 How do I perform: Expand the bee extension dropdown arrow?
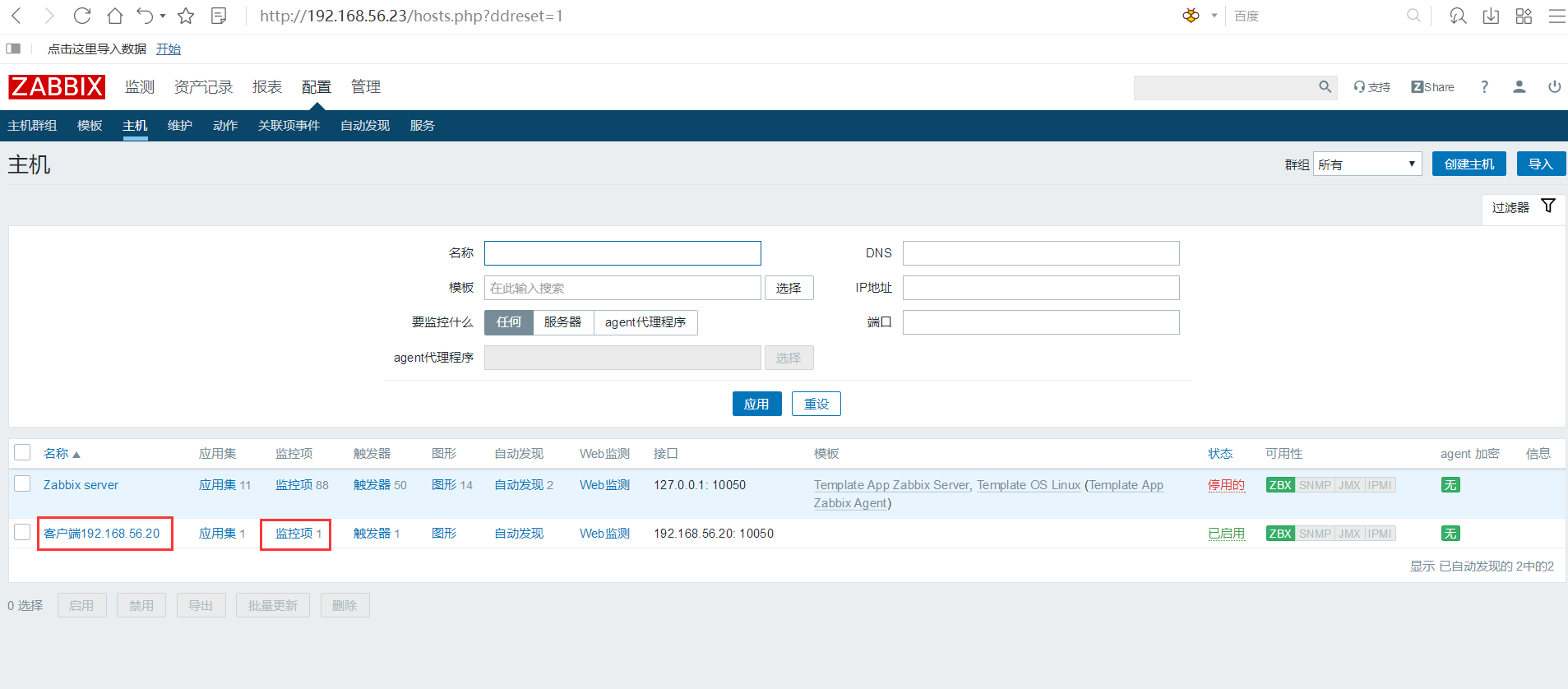click(1214, 16)
